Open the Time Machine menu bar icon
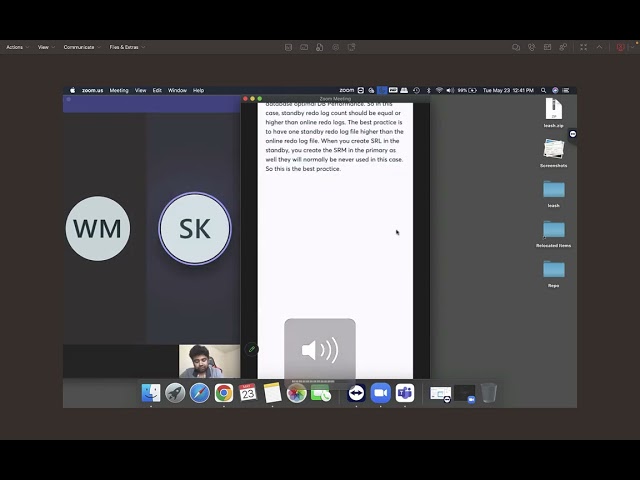The width and height of the screenshot is (640, 480). 416,90
